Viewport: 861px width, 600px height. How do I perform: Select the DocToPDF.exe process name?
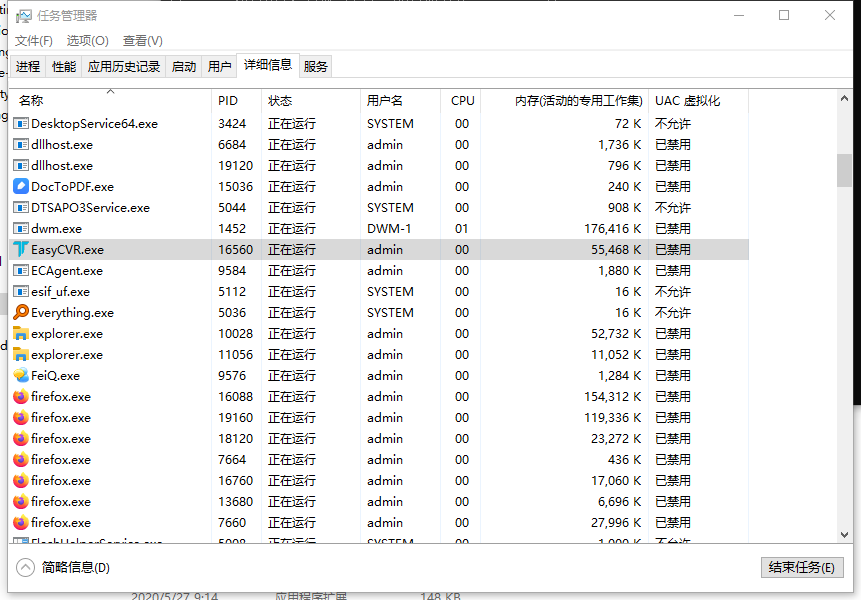(72, 187)
